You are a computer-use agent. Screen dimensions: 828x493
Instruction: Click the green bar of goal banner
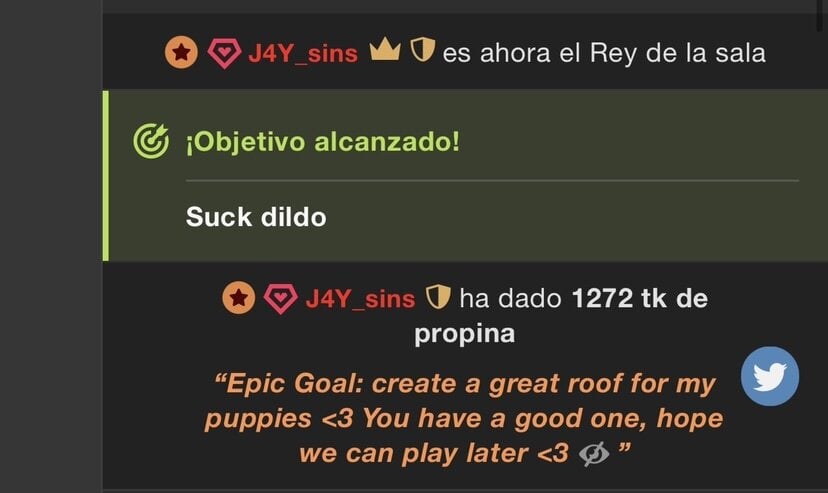tap(106, 175)
